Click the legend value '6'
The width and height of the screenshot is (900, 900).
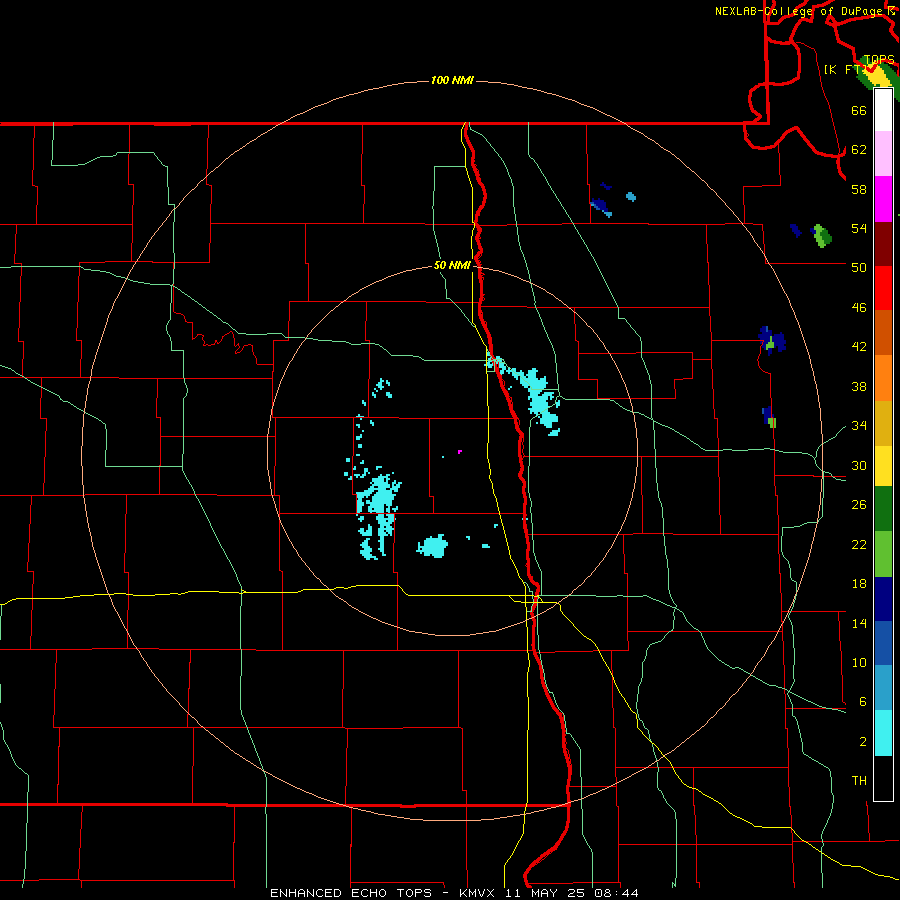coord(863,702)
